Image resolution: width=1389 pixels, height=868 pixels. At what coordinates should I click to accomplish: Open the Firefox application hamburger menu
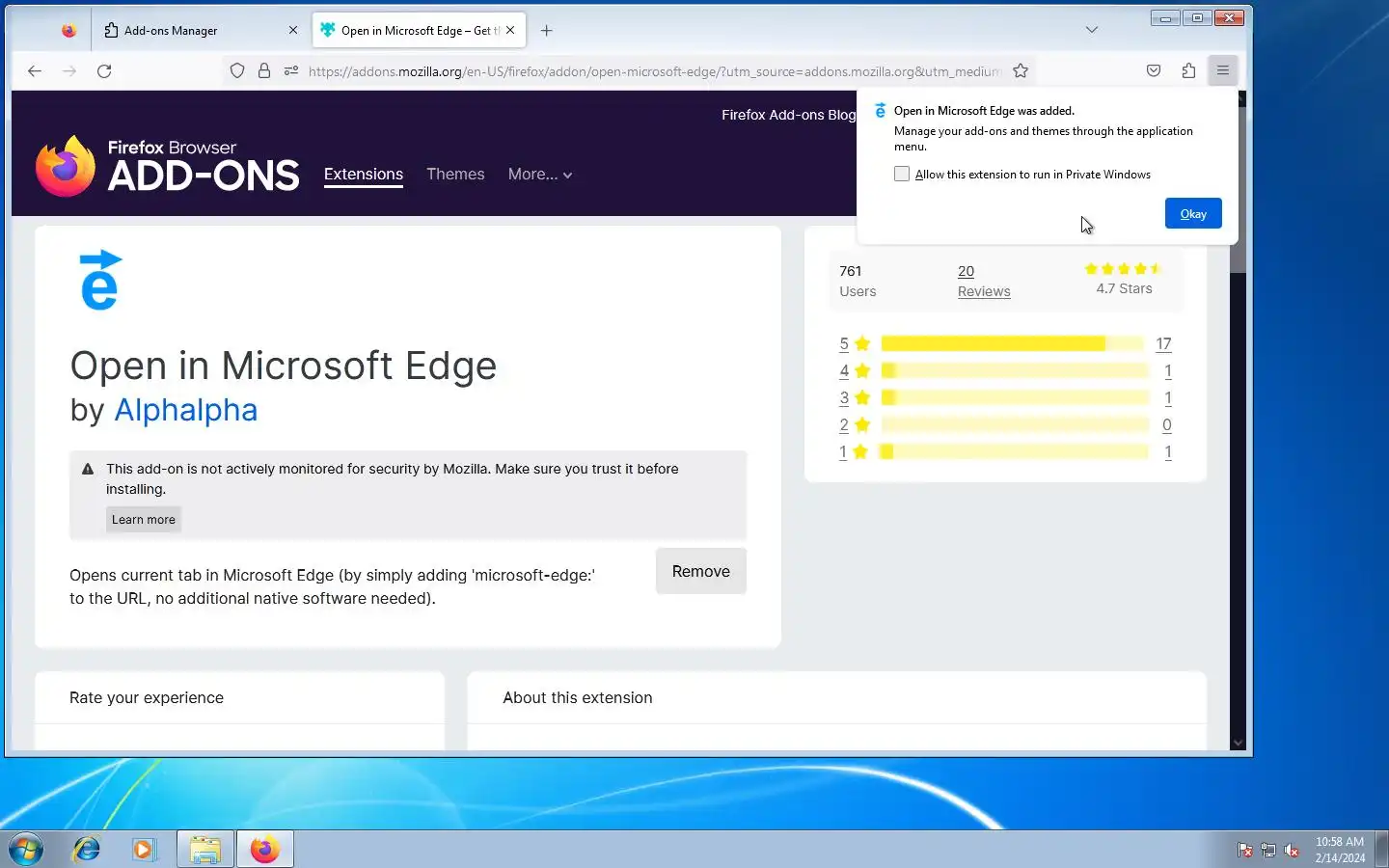(1222, 70)
